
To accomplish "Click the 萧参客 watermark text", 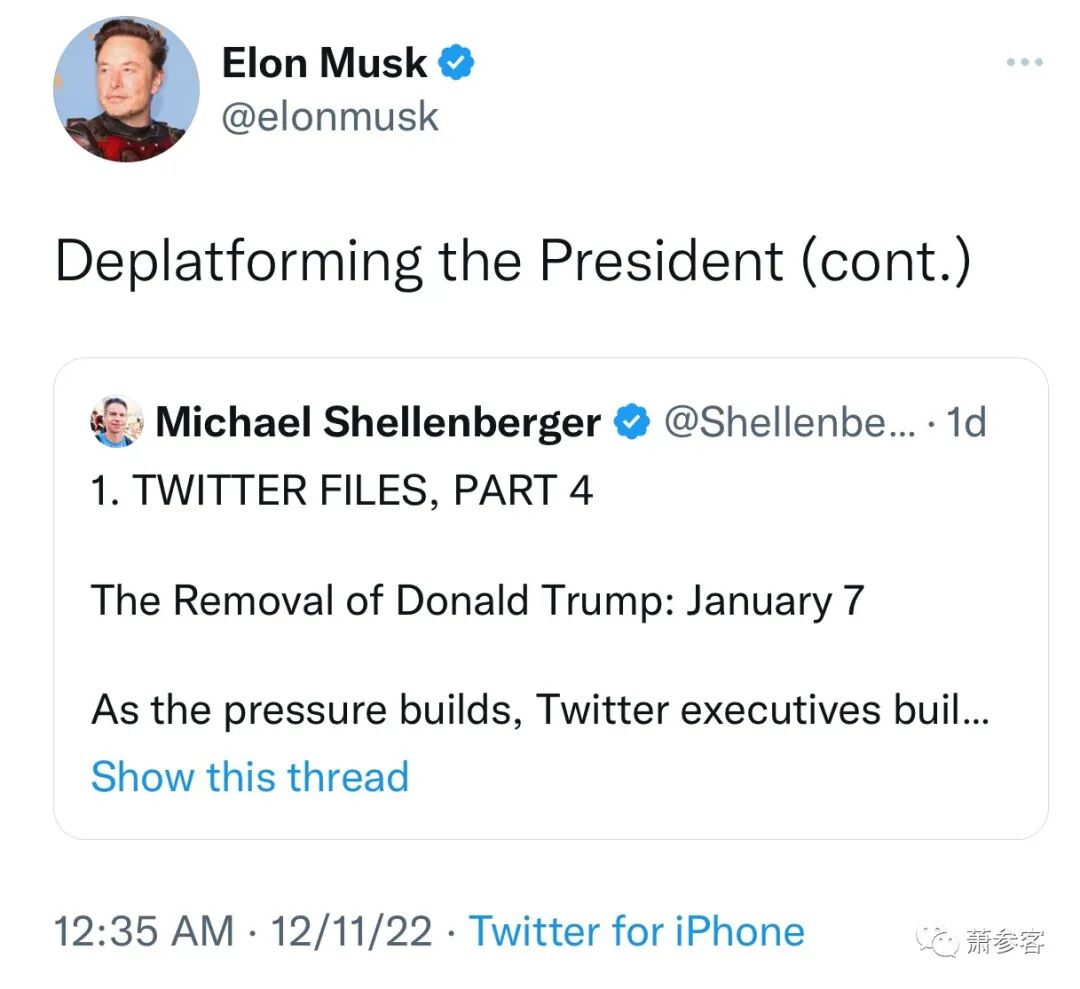I will click(x=1004, y=942).
